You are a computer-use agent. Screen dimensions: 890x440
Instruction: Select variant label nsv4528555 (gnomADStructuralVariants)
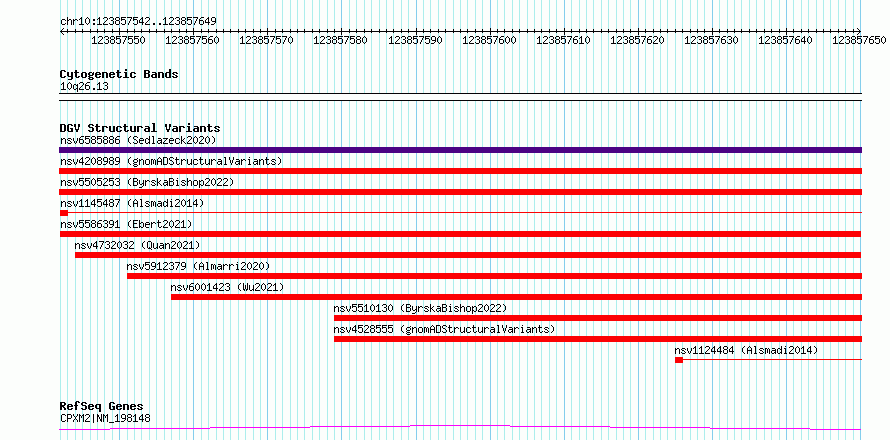click(444, 329)
